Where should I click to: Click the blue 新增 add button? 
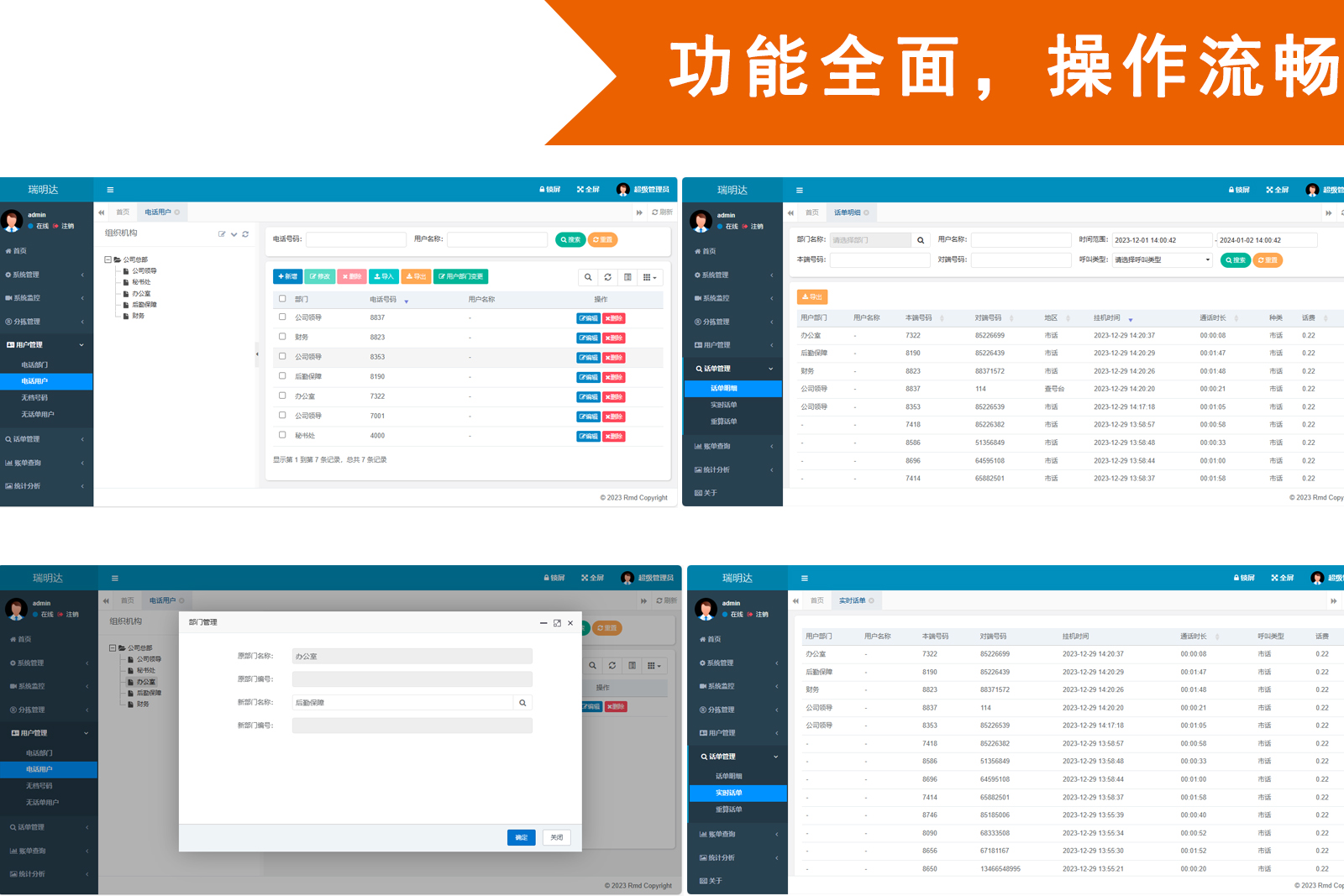(287, 276)
